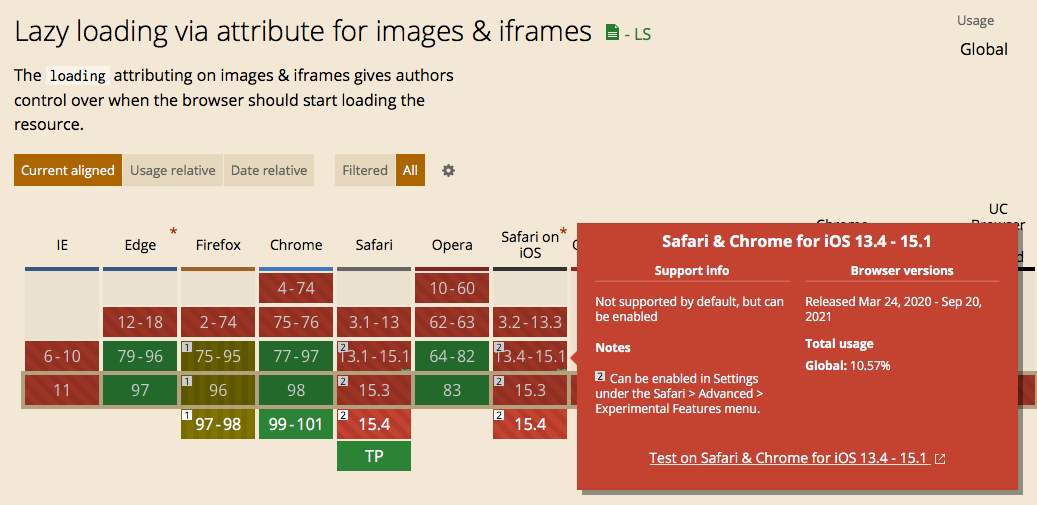Click the Browser versions tooltip heading
Image resolution: width=1037 pixels, height=505 pixels.
tap(902, 270)
